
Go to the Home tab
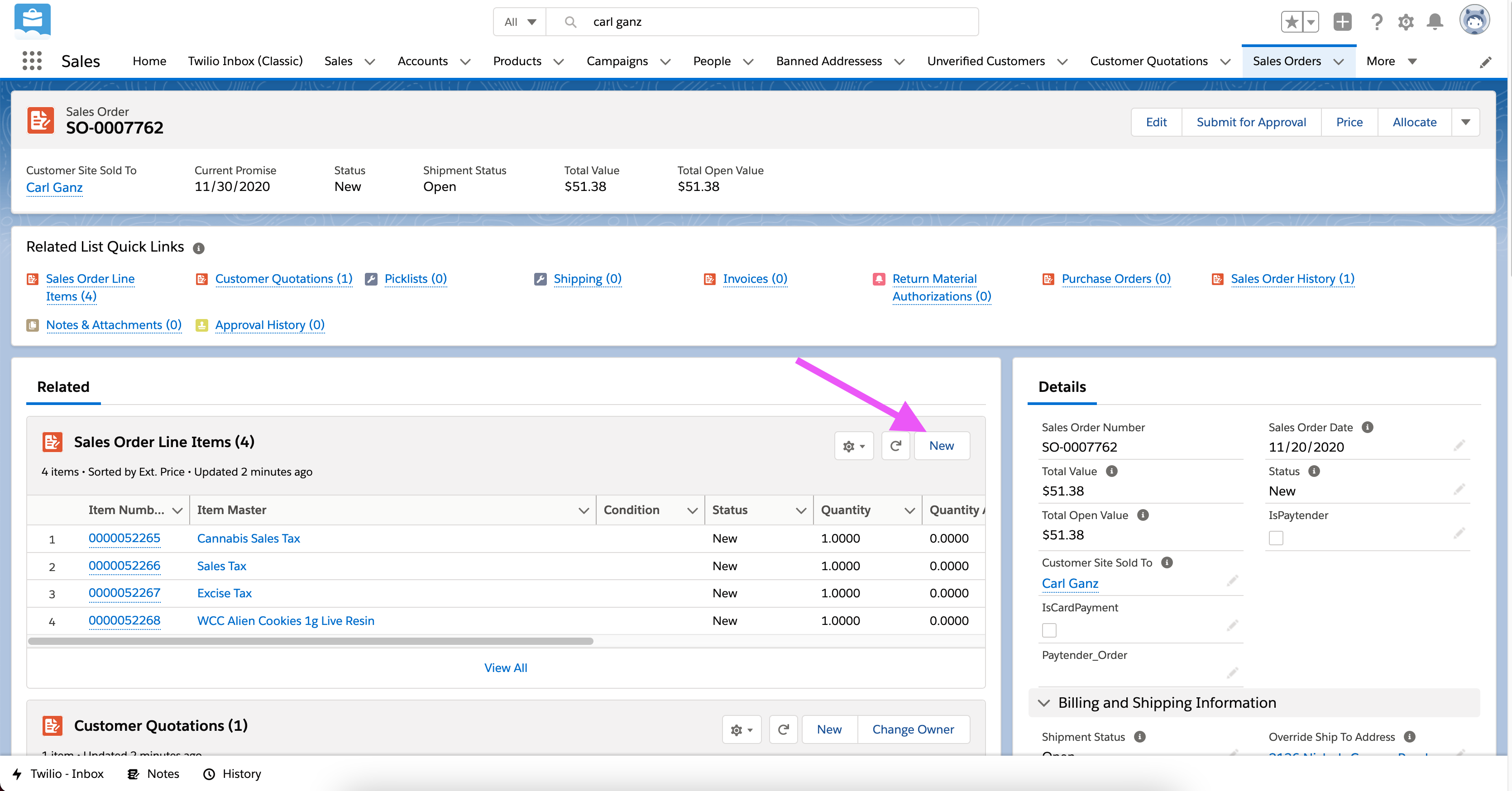coord(149,61)
